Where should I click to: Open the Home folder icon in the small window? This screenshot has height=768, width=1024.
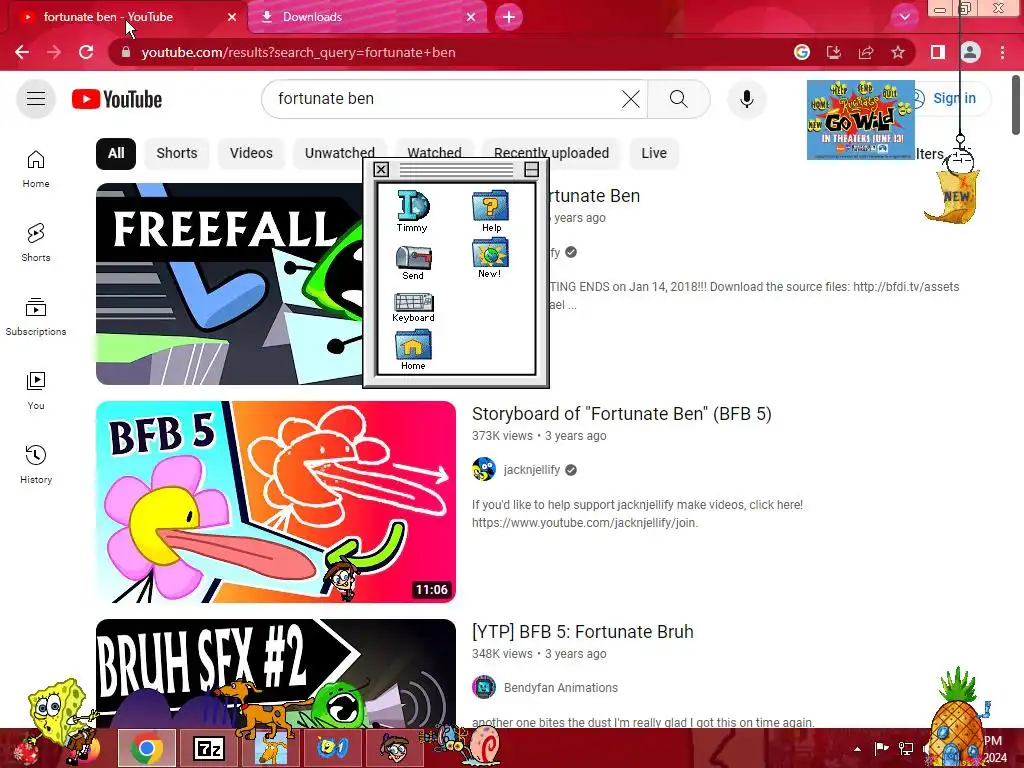click(413, 350)
